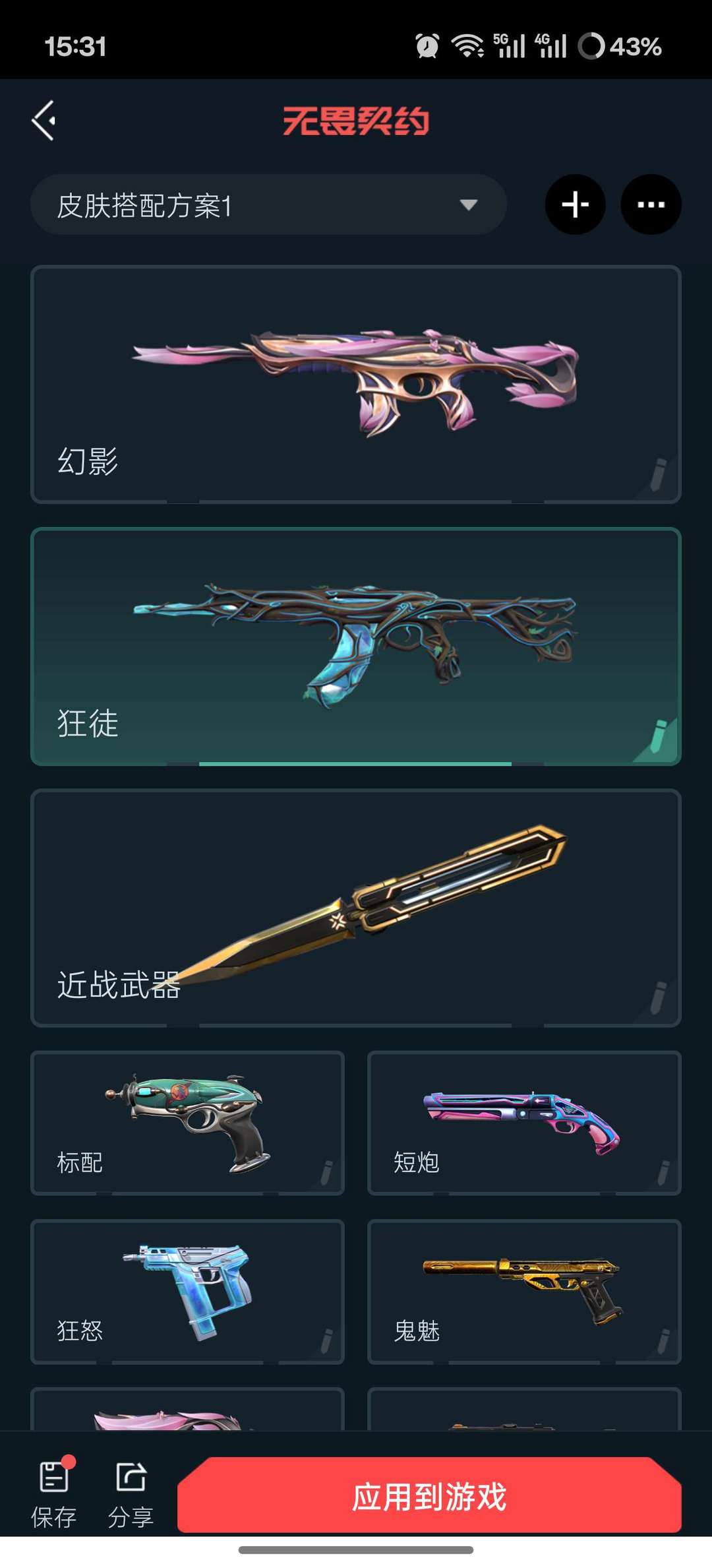The height and width of the screenshot is (1568, 712).
Task: Select the 狂怒 Frenzy skin card
Action: tap(187, 1292)
